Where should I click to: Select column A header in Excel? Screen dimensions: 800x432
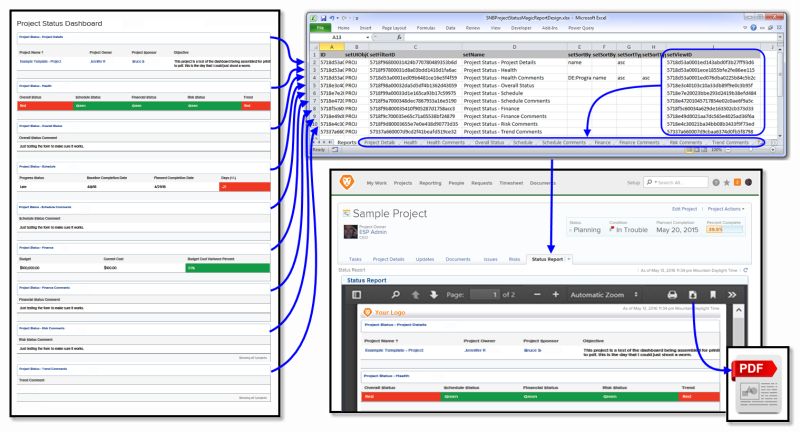click(x=332, y=47)
